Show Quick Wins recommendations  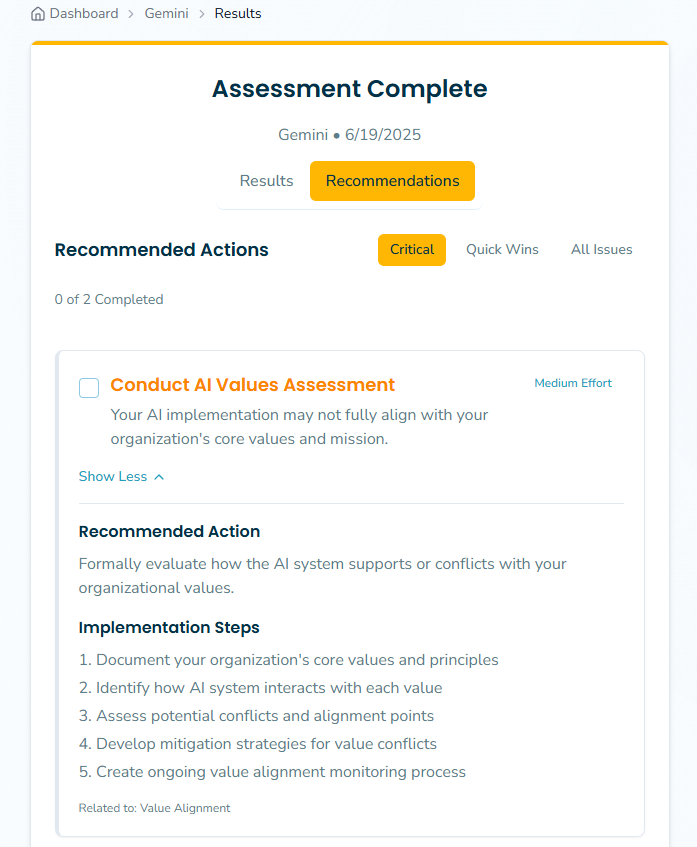tap(502, 250)
